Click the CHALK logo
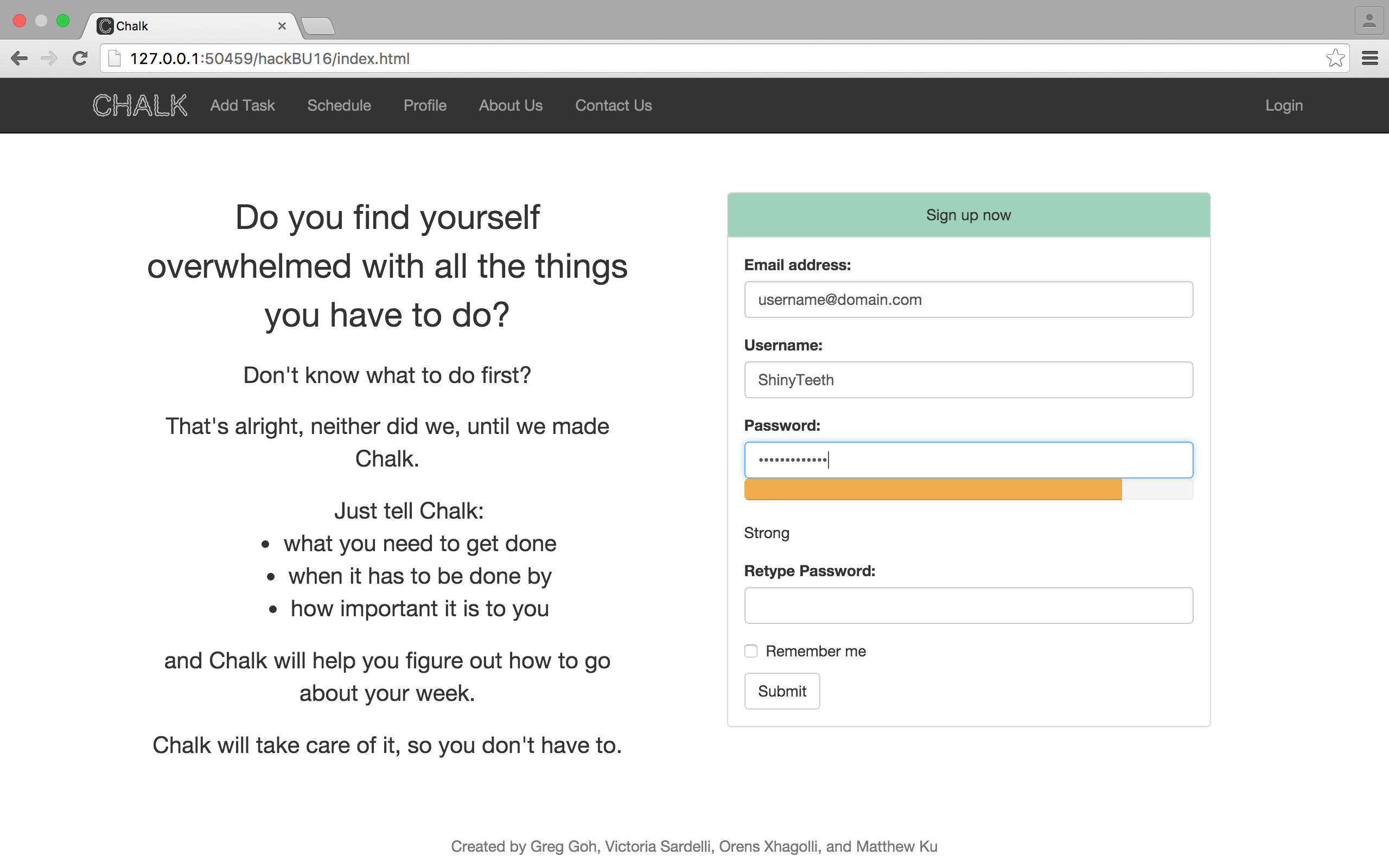Image resolution: width=1389 pixels, height=868 pixels. click(140, 106)
